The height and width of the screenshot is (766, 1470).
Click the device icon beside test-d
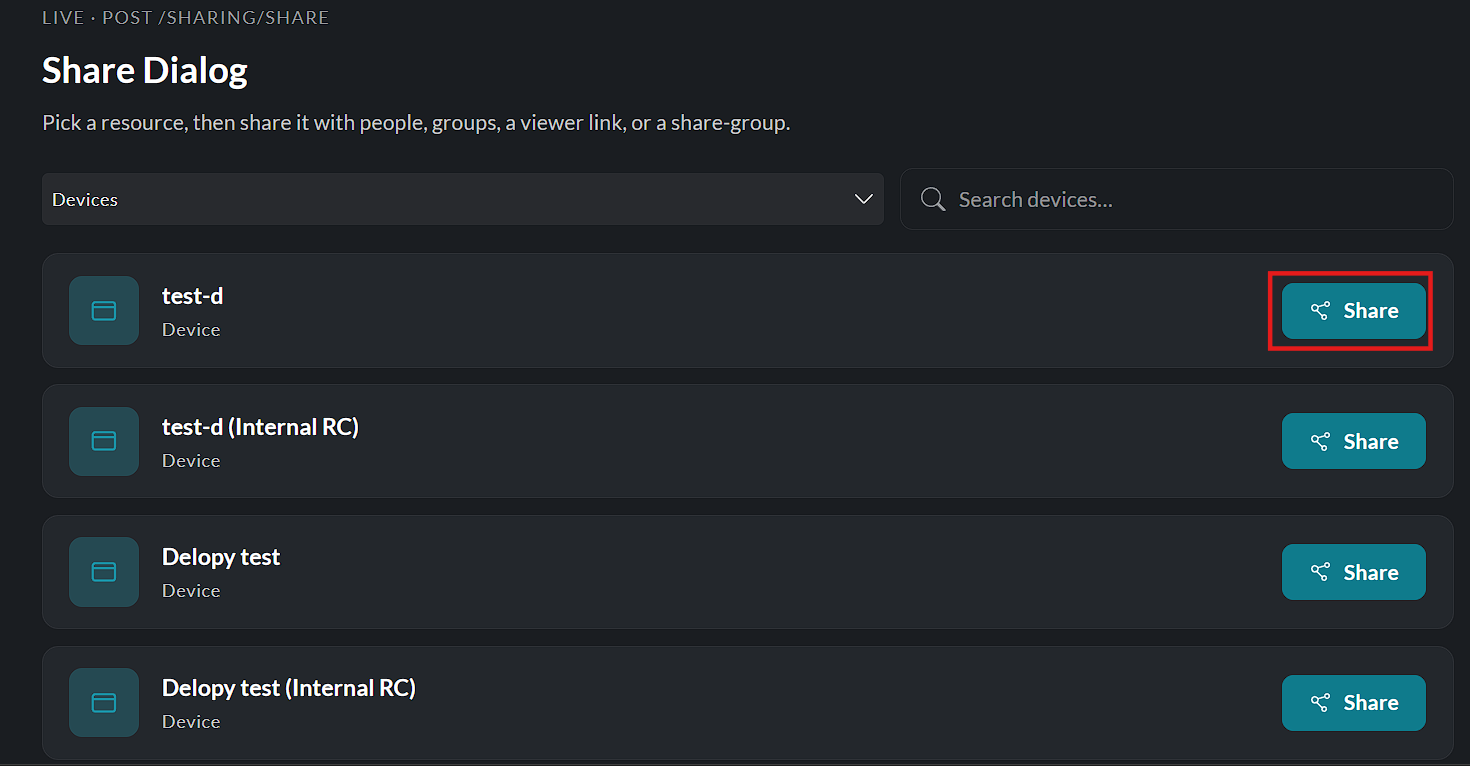tap(104, 311)
